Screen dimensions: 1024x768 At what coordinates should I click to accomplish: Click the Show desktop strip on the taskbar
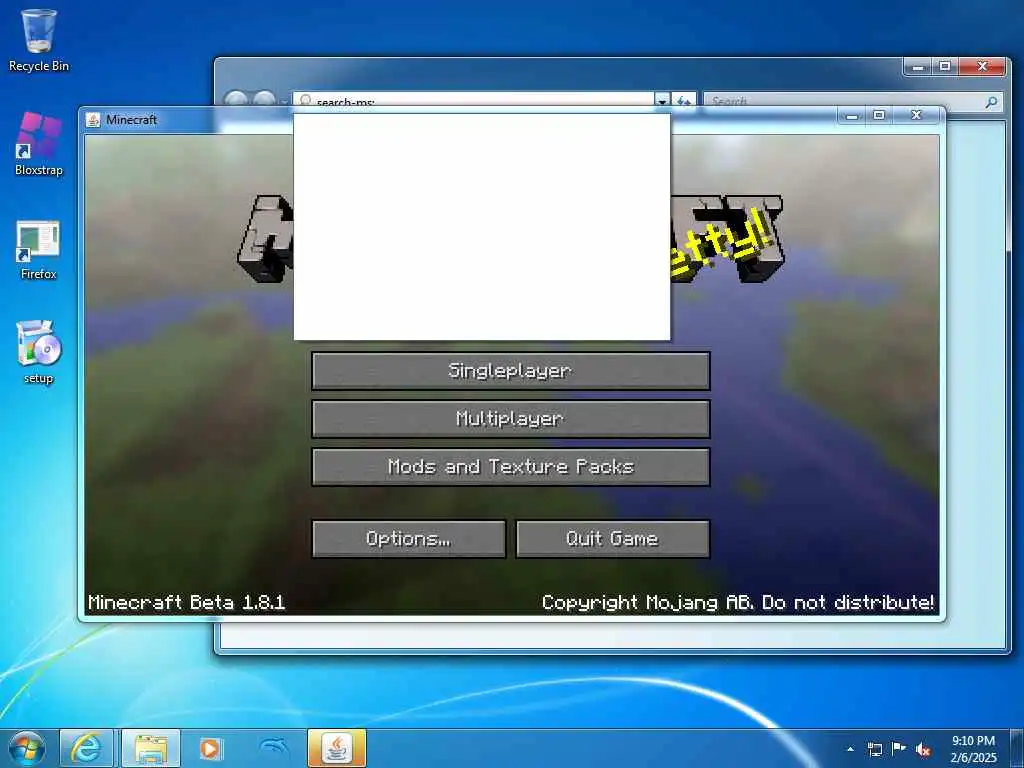tap(1017, 748)
